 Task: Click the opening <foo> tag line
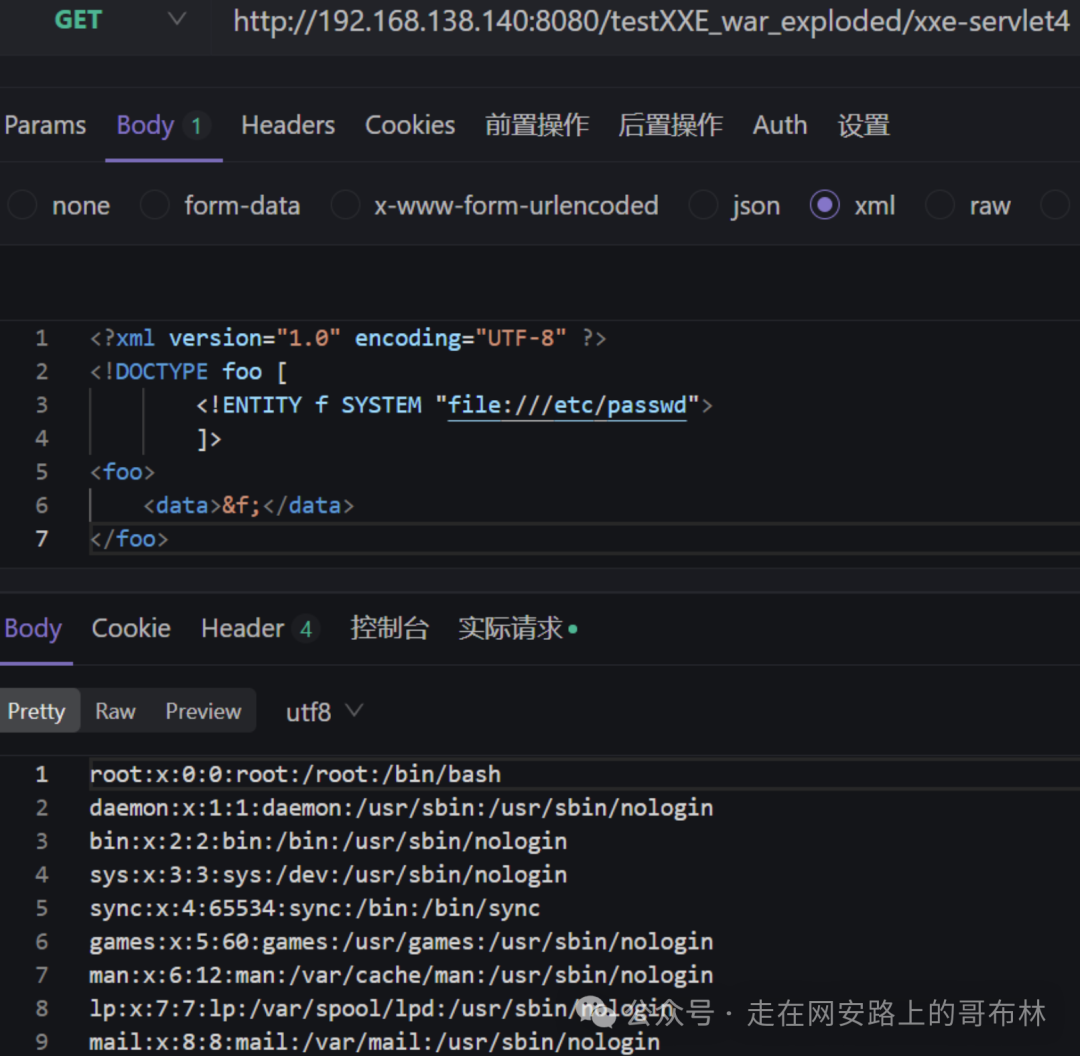(122, 472)
